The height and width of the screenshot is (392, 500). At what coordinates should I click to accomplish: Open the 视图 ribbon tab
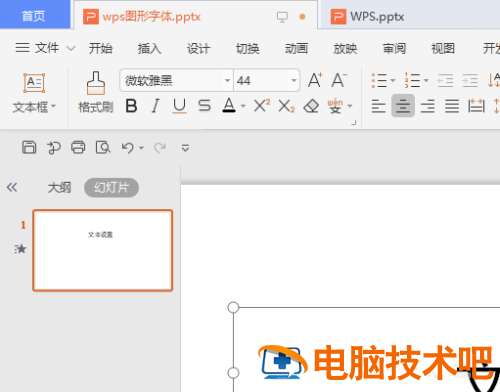click(443, 49)
